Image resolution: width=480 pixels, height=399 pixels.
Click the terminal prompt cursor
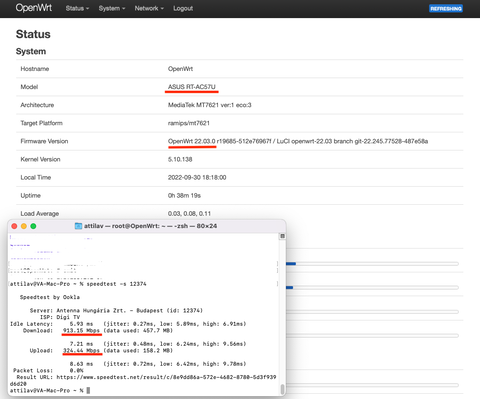(x=88, y=390)
